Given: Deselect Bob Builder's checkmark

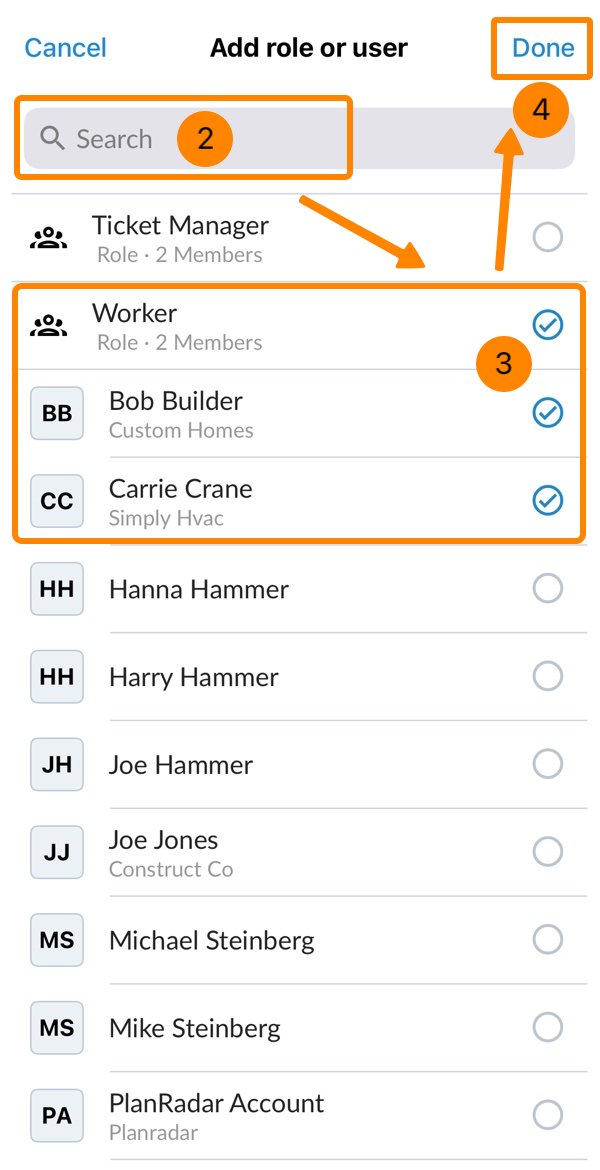Looking at the screenshot, I should click(x=547, y=412).
